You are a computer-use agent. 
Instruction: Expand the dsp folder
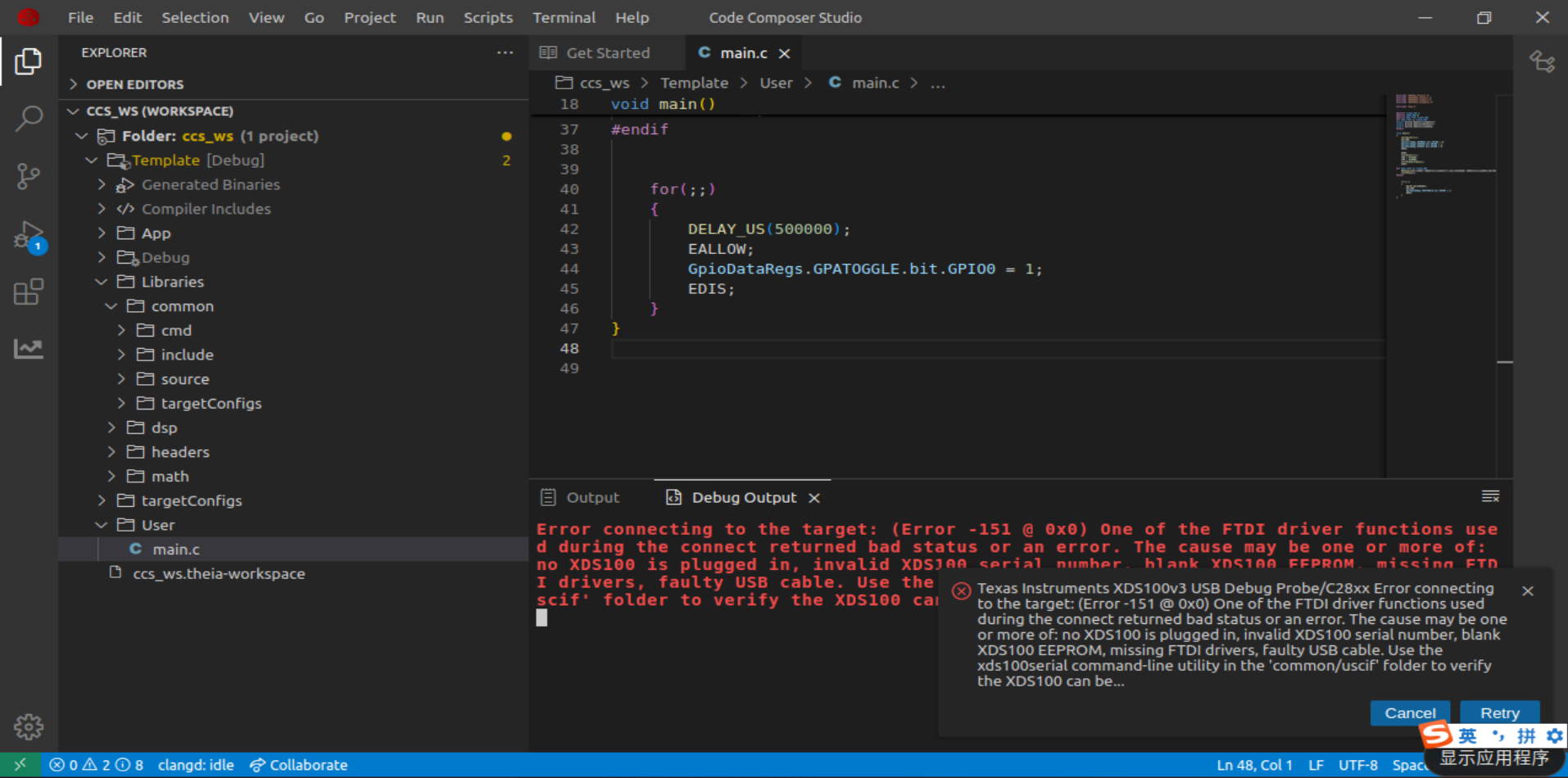tap(111, 427)
